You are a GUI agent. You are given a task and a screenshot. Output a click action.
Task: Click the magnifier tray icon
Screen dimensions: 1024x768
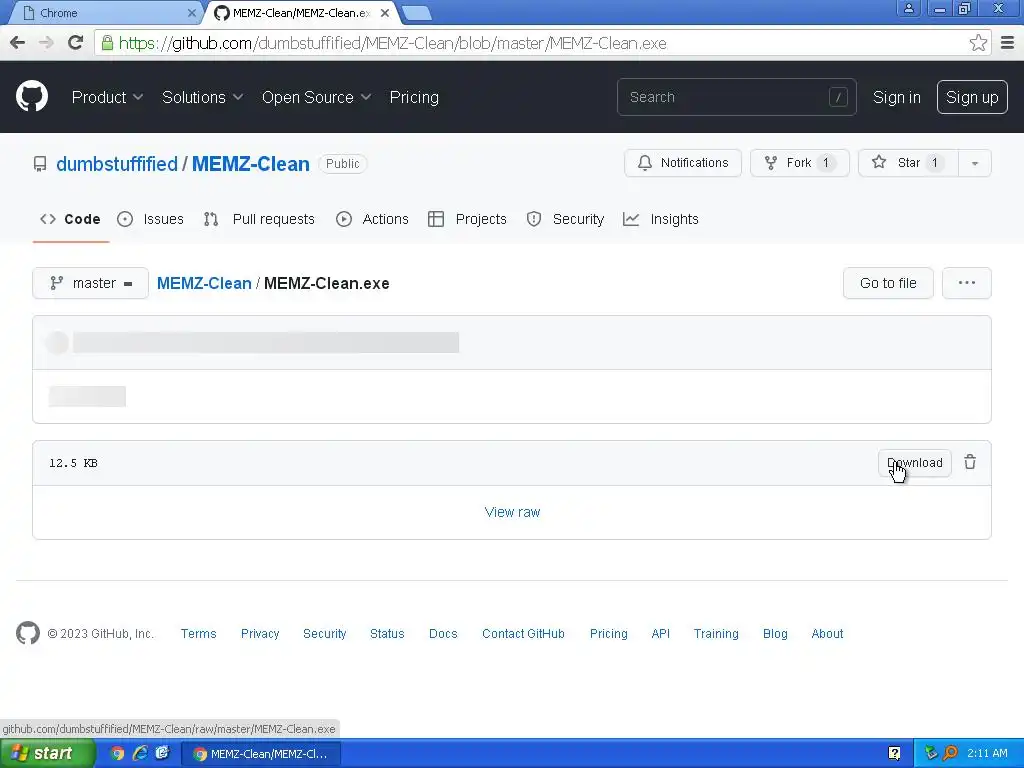click(x=950, y=753)
